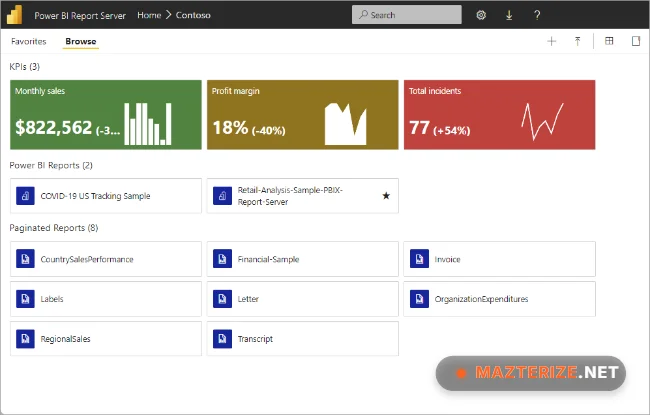Open the Transcript paginated report

[x=303, y=339]
